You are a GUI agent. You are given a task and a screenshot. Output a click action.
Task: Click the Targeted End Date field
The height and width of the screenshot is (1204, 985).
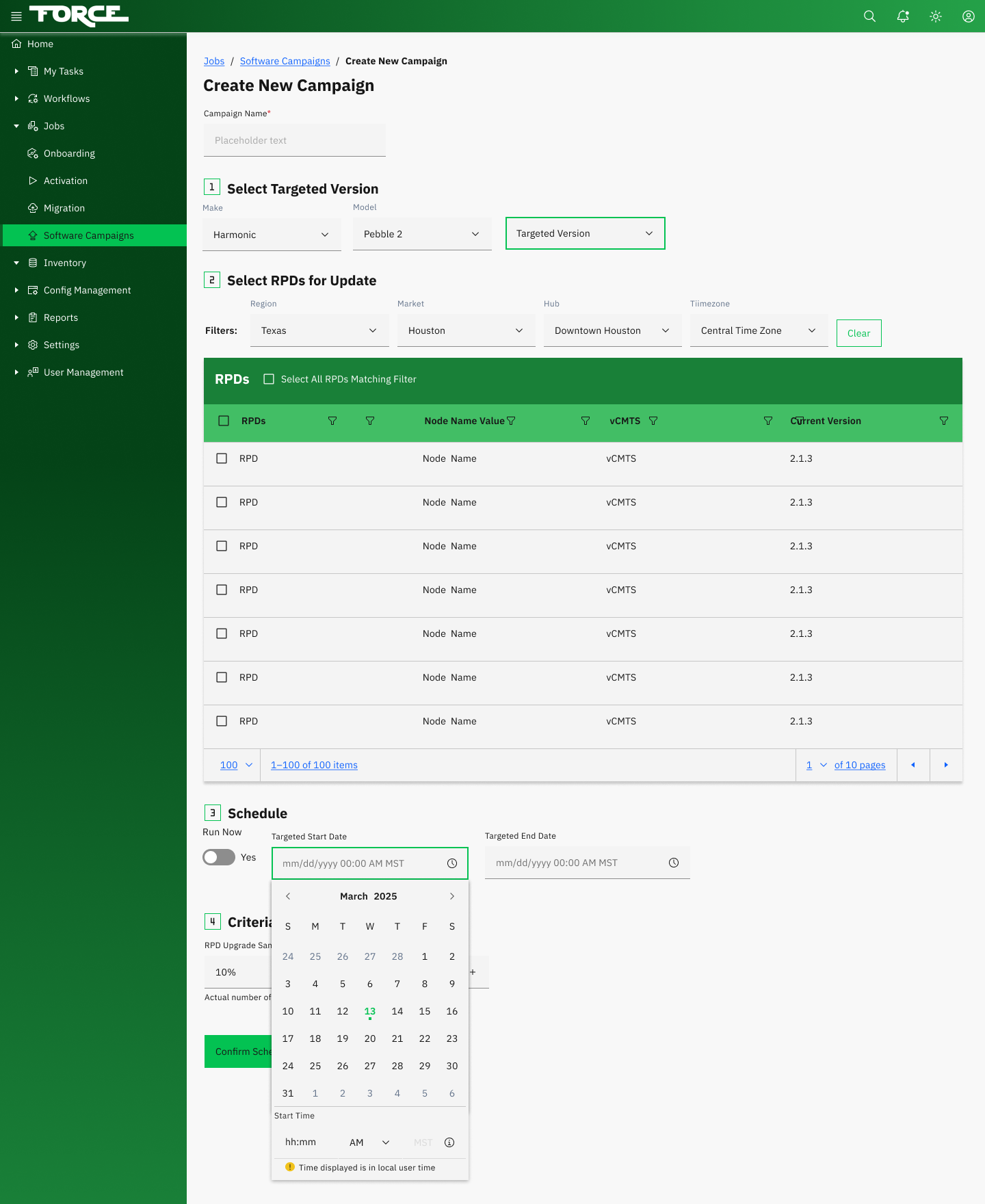tap(588, 863)
